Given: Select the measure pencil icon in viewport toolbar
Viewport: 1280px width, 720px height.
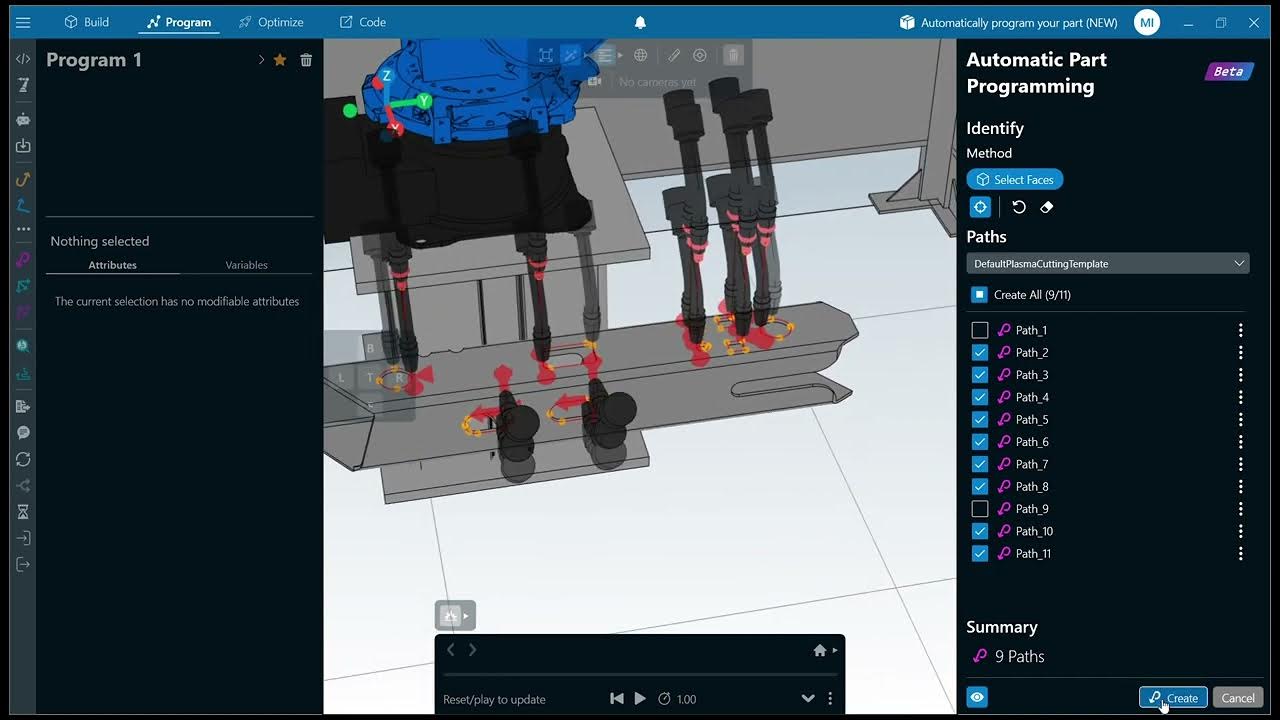Looking at the screenshot, I should (x=672, y=55).
